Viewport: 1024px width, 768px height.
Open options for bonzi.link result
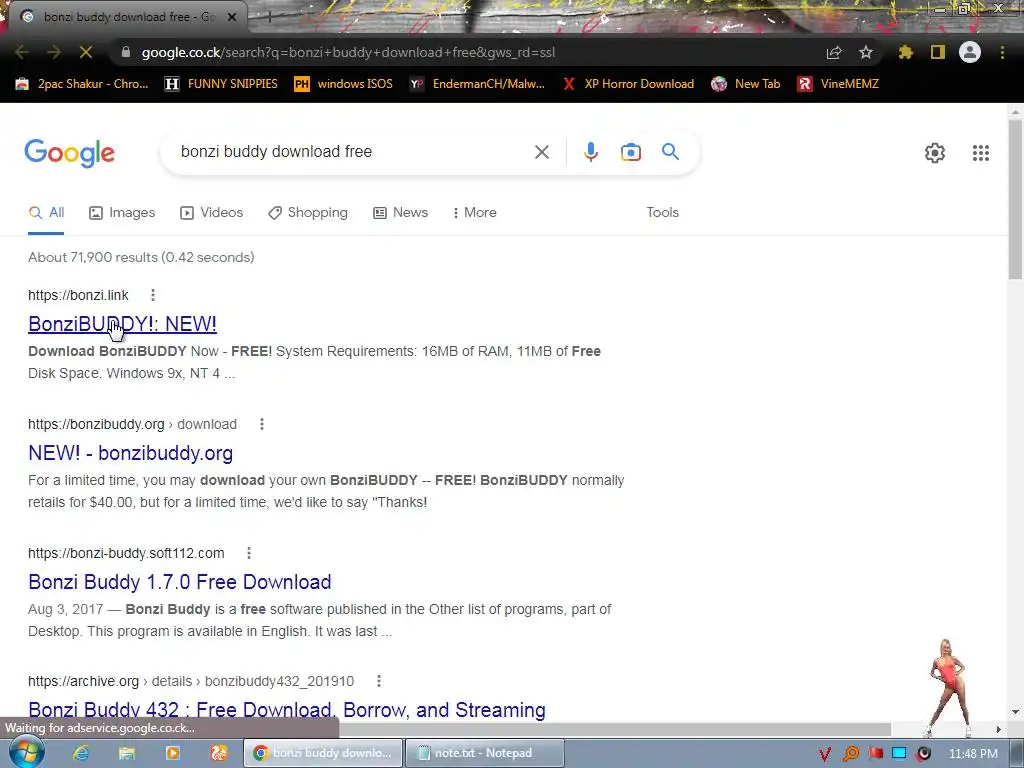[x=153, y=295]
